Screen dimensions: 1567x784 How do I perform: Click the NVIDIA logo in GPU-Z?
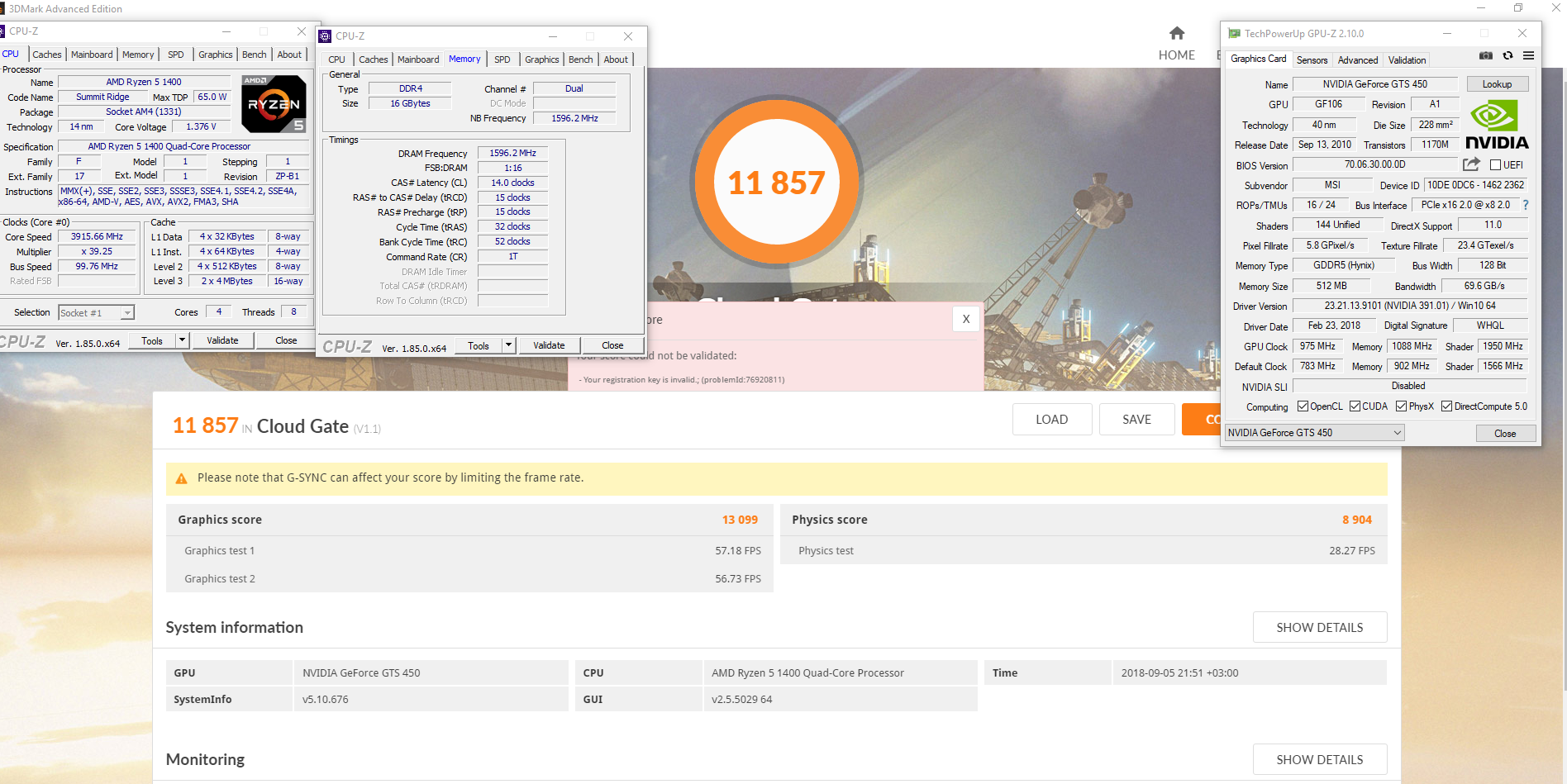pyautogui.click(x=1497, y=124)
